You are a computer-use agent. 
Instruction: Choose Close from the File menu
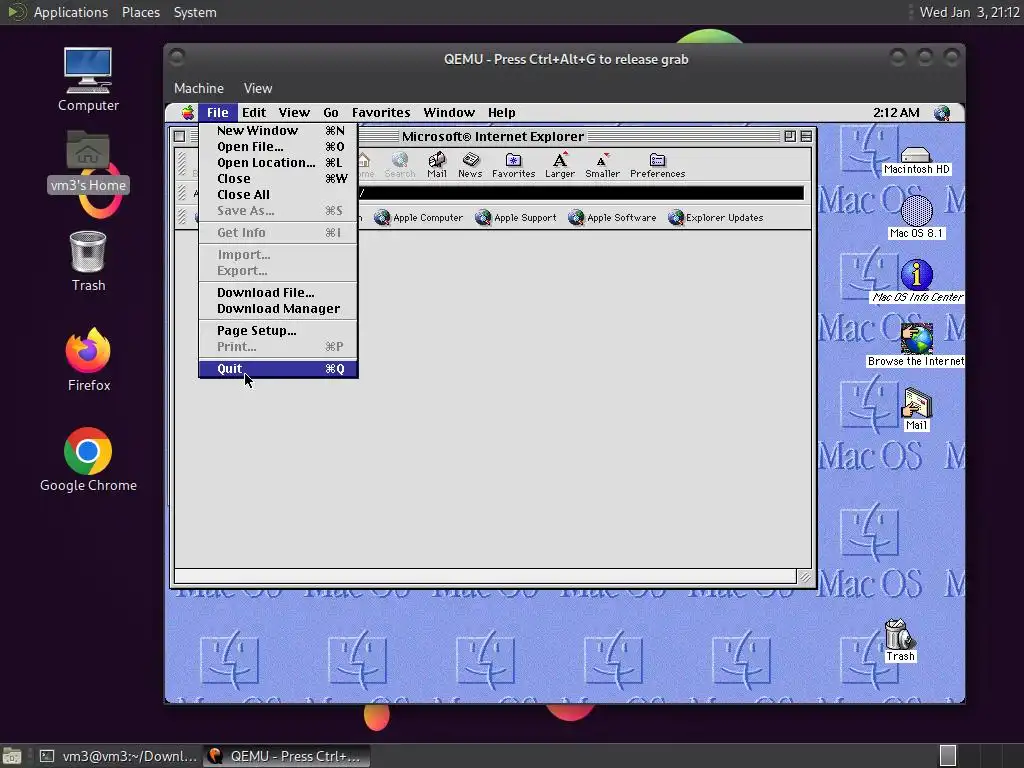(278, 178)
